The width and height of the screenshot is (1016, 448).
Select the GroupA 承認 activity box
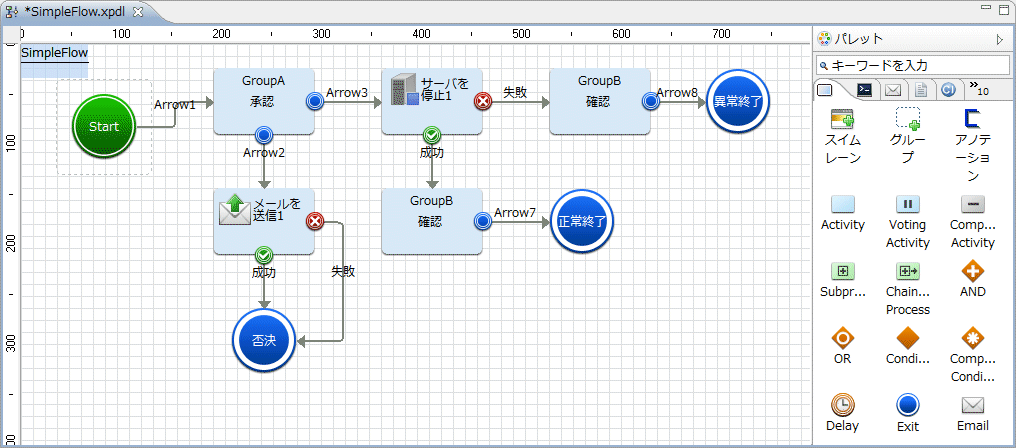click(264, 101)
